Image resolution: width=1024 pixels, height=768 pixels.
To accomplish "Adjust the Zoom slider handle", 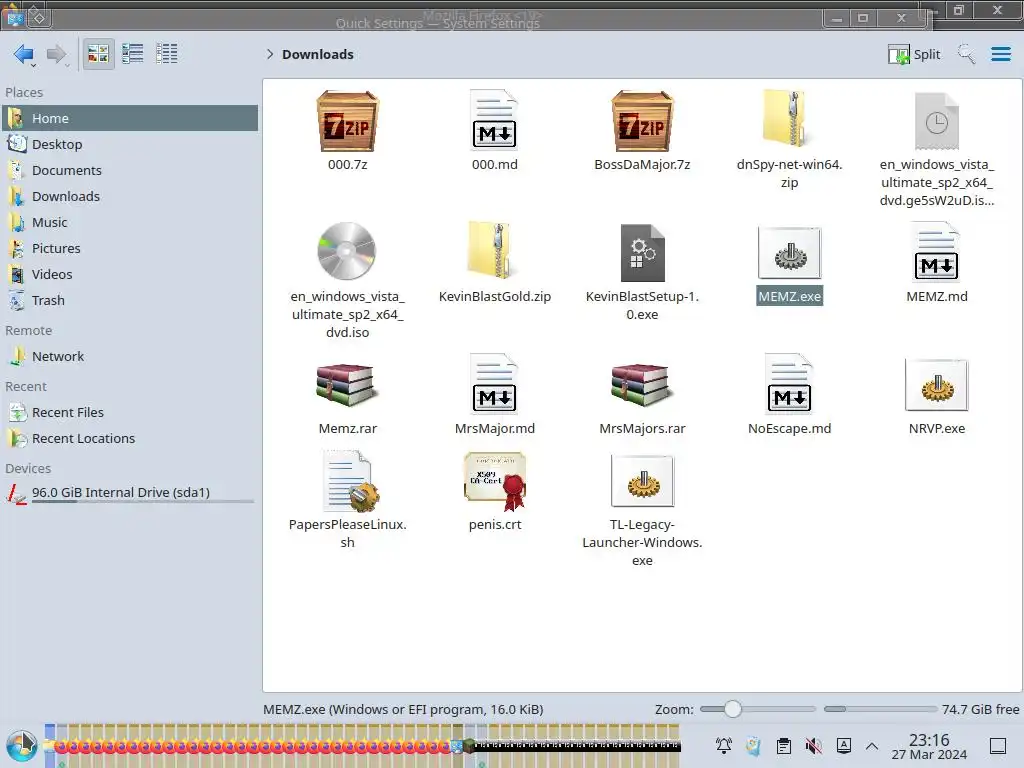I will point(733,709).
